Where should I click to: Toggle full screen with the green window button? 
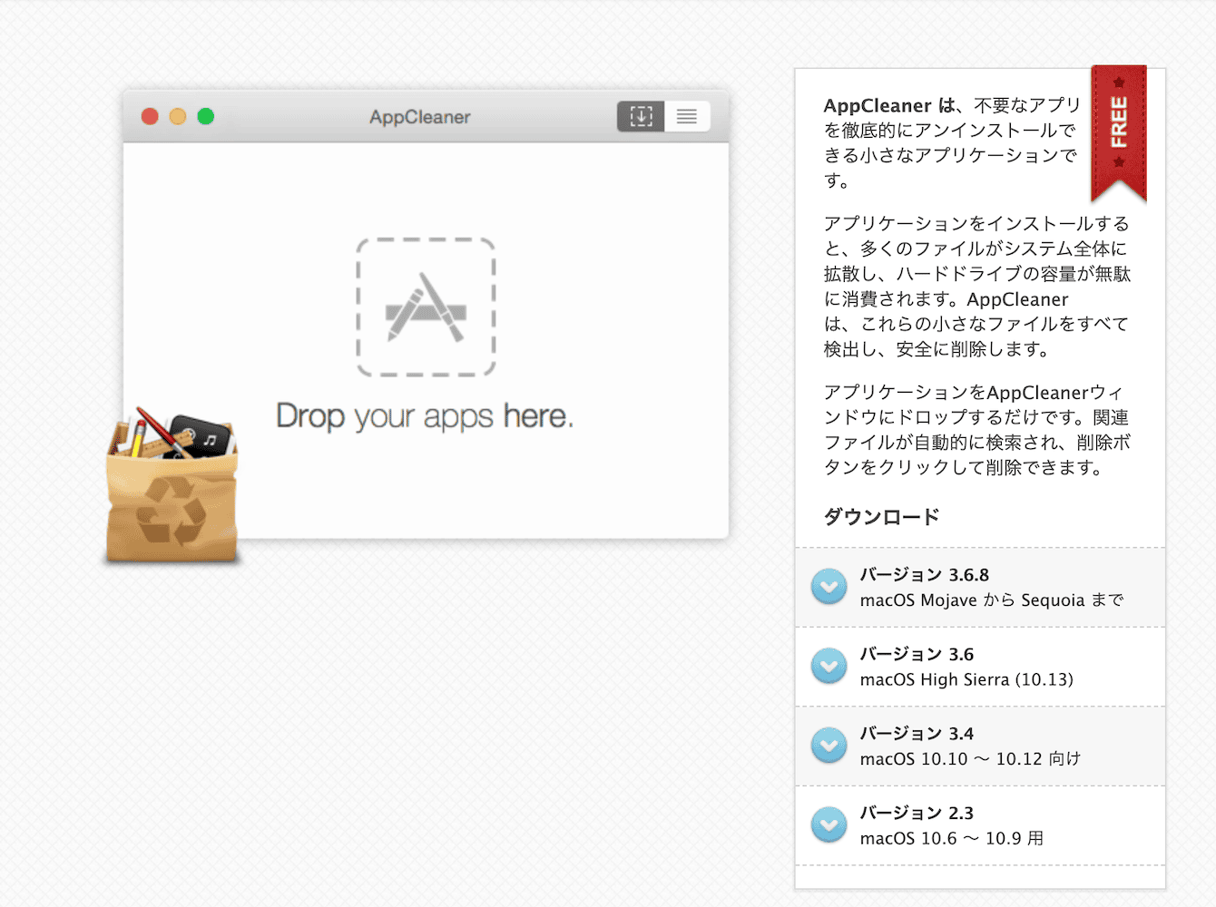click(x=206, y=116)
